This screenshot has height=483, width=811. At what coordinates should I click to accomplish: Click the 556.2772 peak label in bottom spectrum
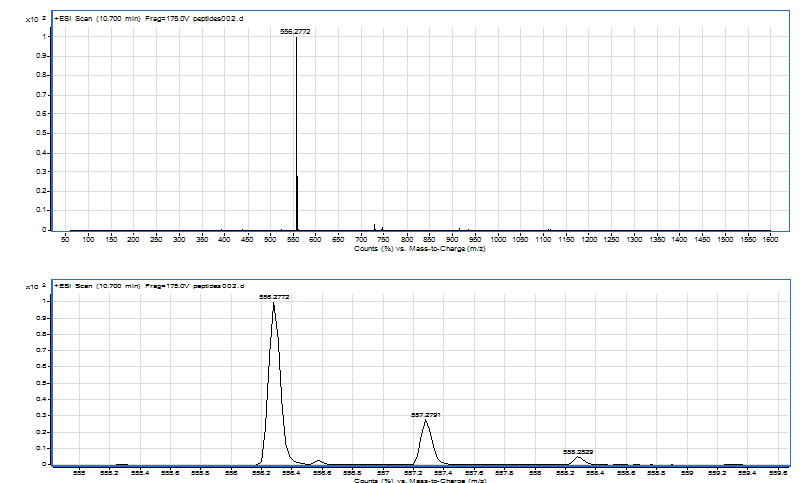pyautogui.click(x=273, y=297)
